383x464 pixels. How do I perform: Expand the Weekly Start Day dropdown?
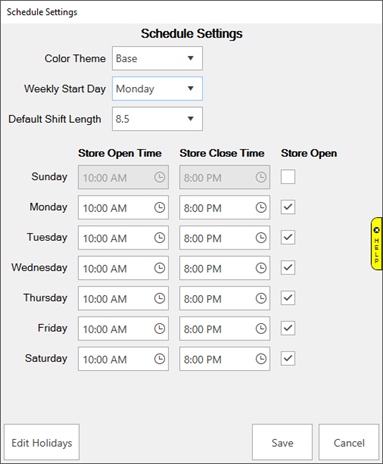157,89
